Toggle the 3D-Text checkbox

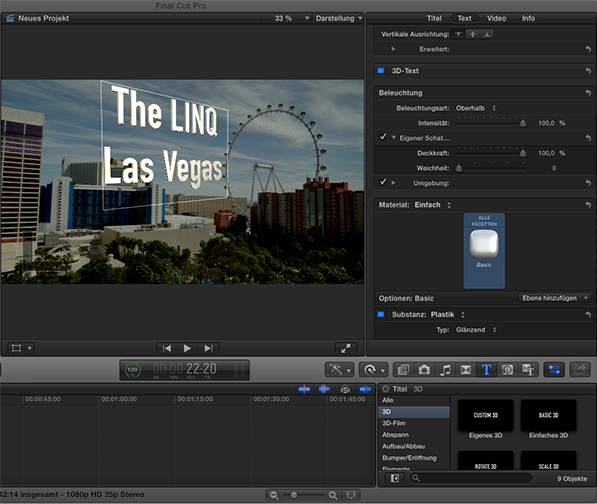coord(380,70)
